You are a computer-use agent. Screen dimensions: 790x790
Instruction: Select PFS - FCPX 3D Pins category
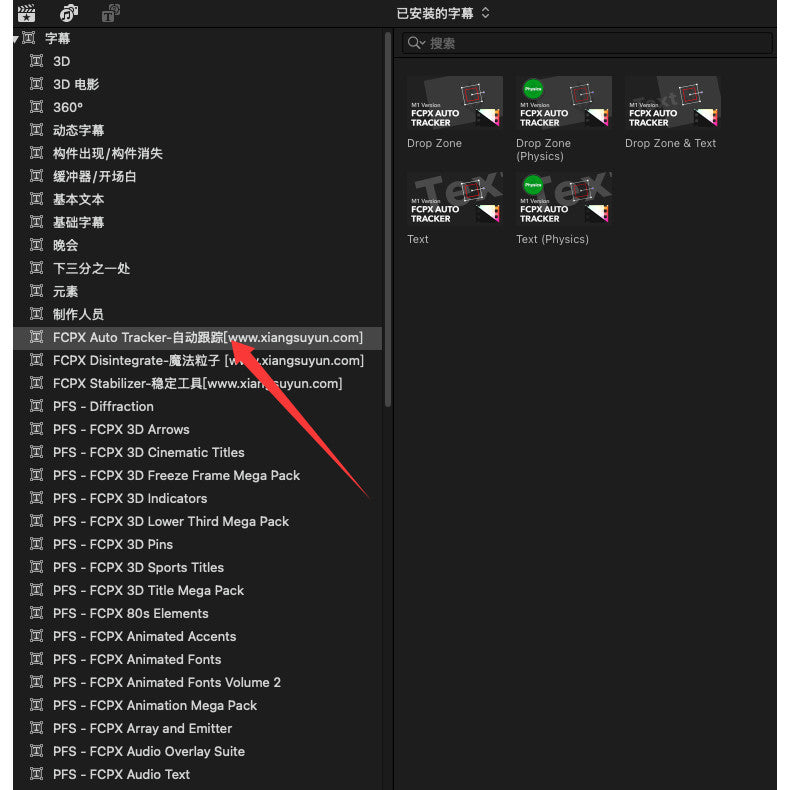(x=198, y=545)
